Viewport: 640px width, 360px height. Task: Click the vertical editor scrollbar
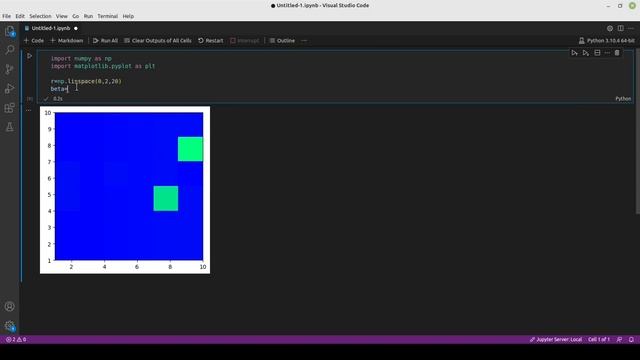click(x=638, y=131)
